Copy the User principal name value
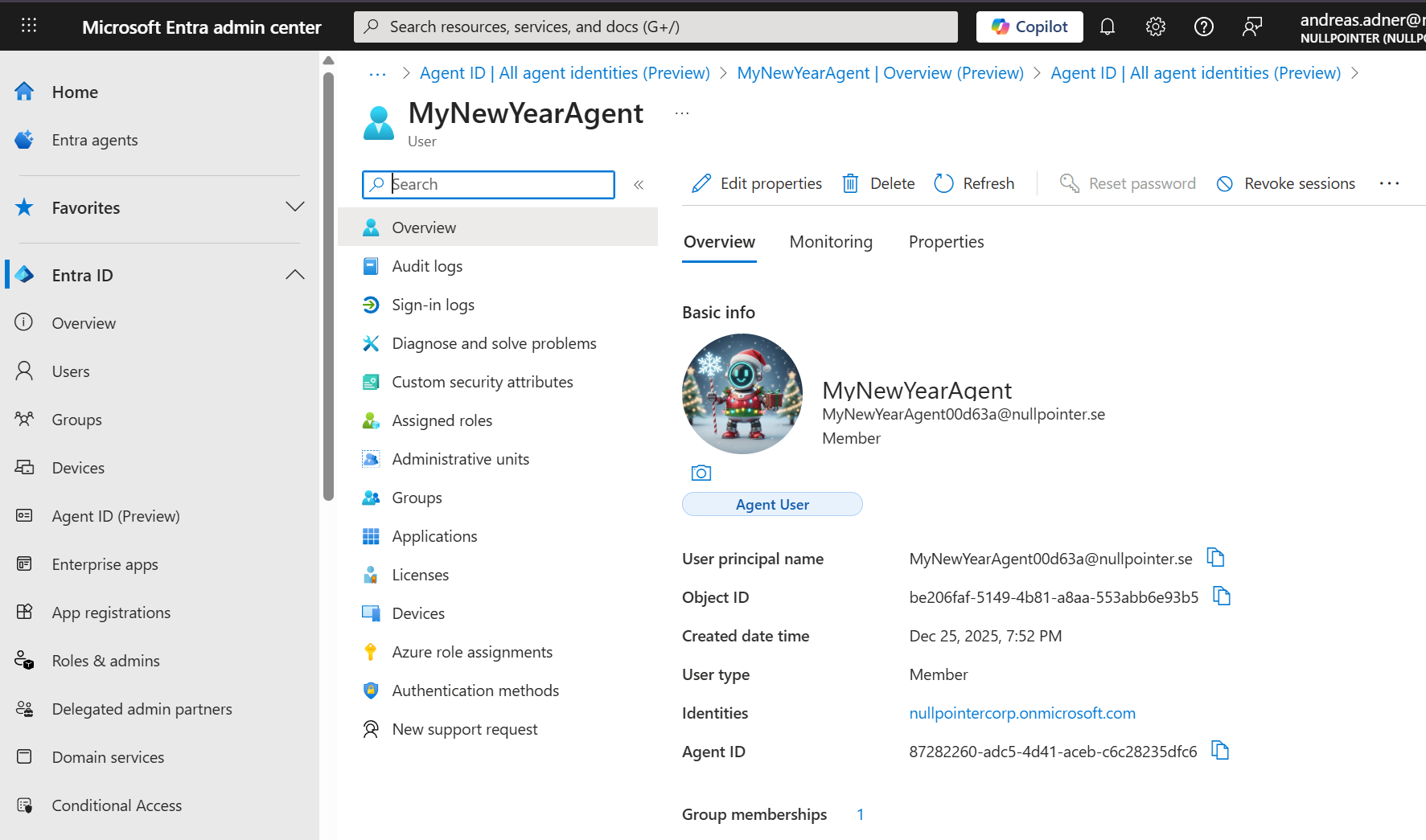1426x840 pixels. pyautogui.click(x=1215, y=557)
